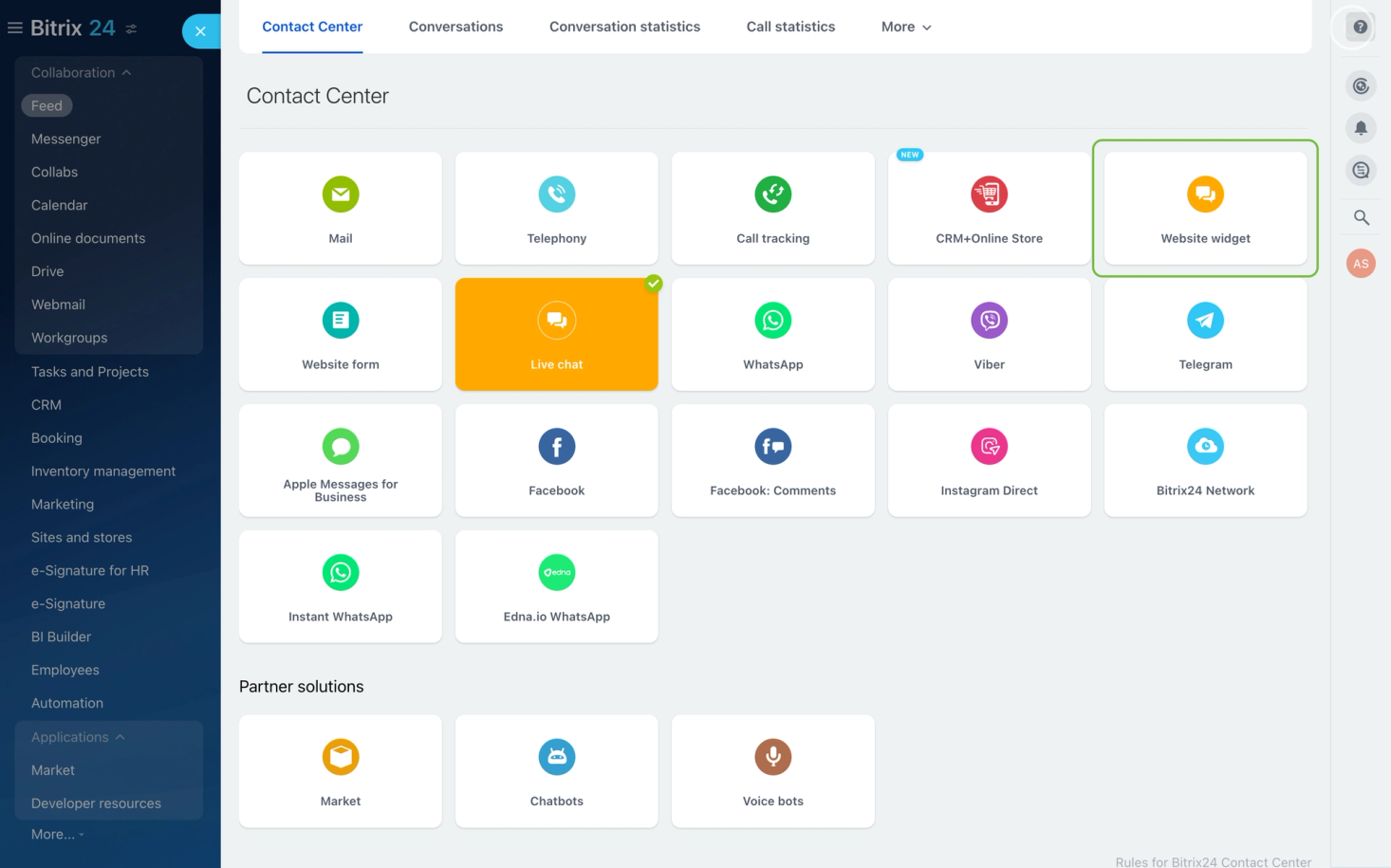Go to Marketing in the sidebar
The width and height of the screenshot is (1391, 868).
point(63,505)
